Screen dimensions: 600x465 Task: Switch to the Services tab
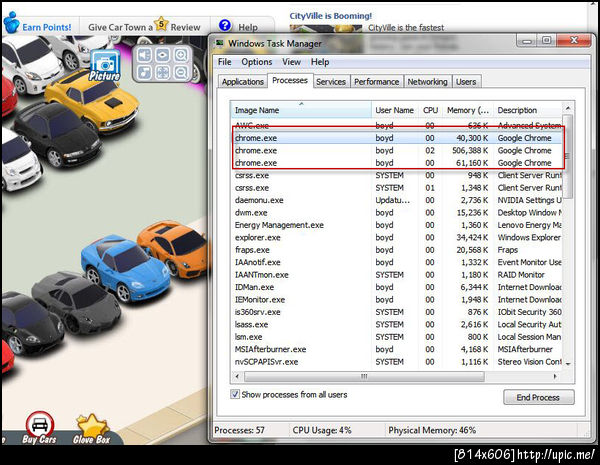331,82
